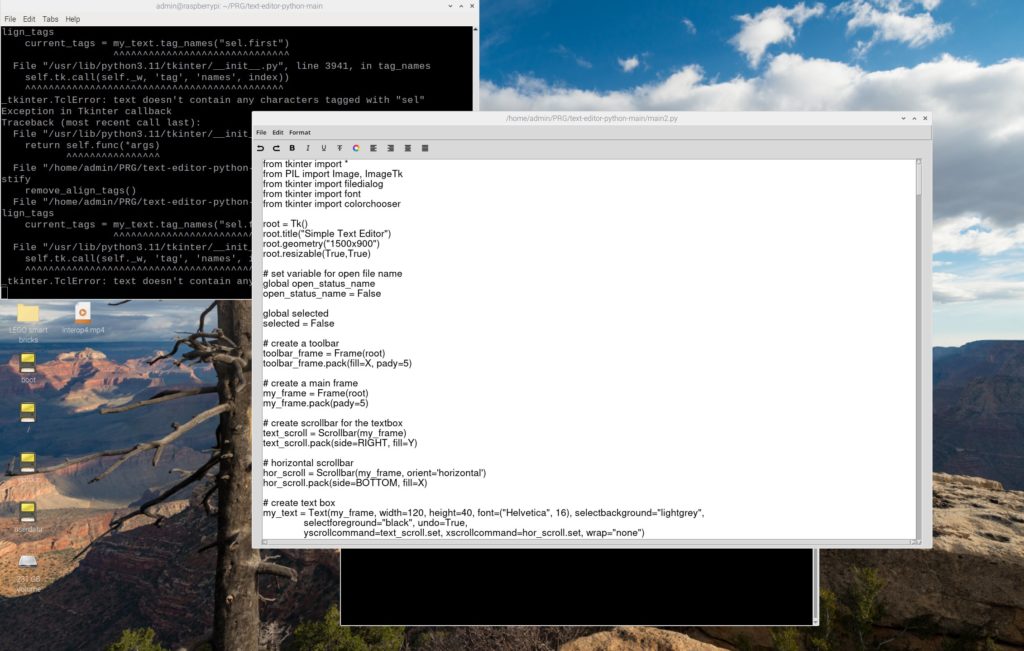Open the terminal's Tabs menu

click(50, 19)
